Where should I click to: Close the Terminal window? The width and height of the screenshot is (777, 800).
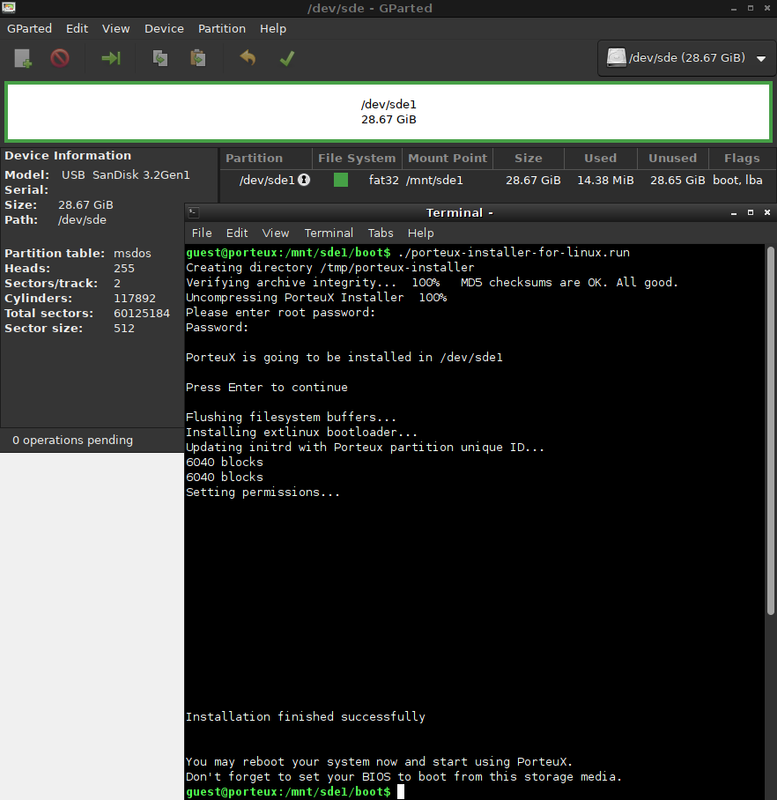point(767,212)
